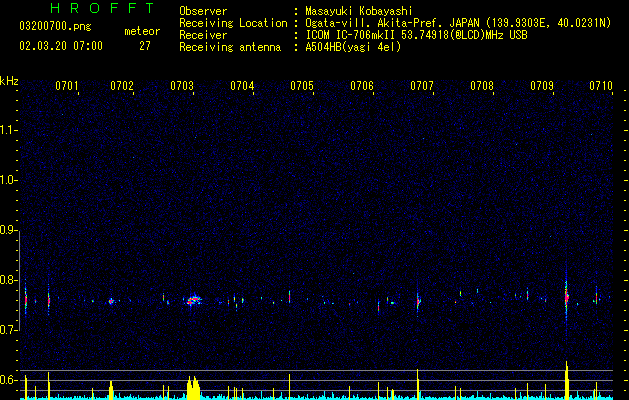629x400 pixels.
Task: Click the date stamp 02.03.20 07:00
Action: pyautogui.click(x=61, y=46)
